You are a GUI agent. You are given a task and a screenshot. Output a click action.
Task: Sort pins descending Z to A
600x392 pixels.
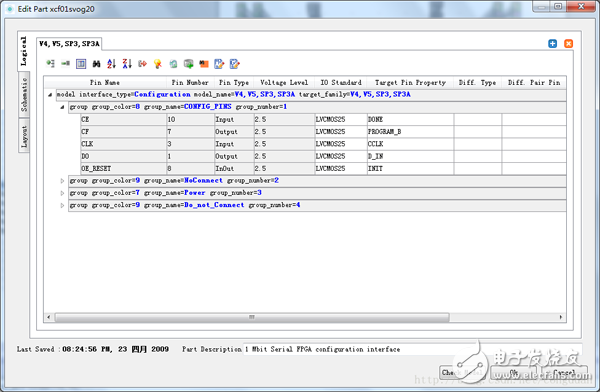point(127,64)
